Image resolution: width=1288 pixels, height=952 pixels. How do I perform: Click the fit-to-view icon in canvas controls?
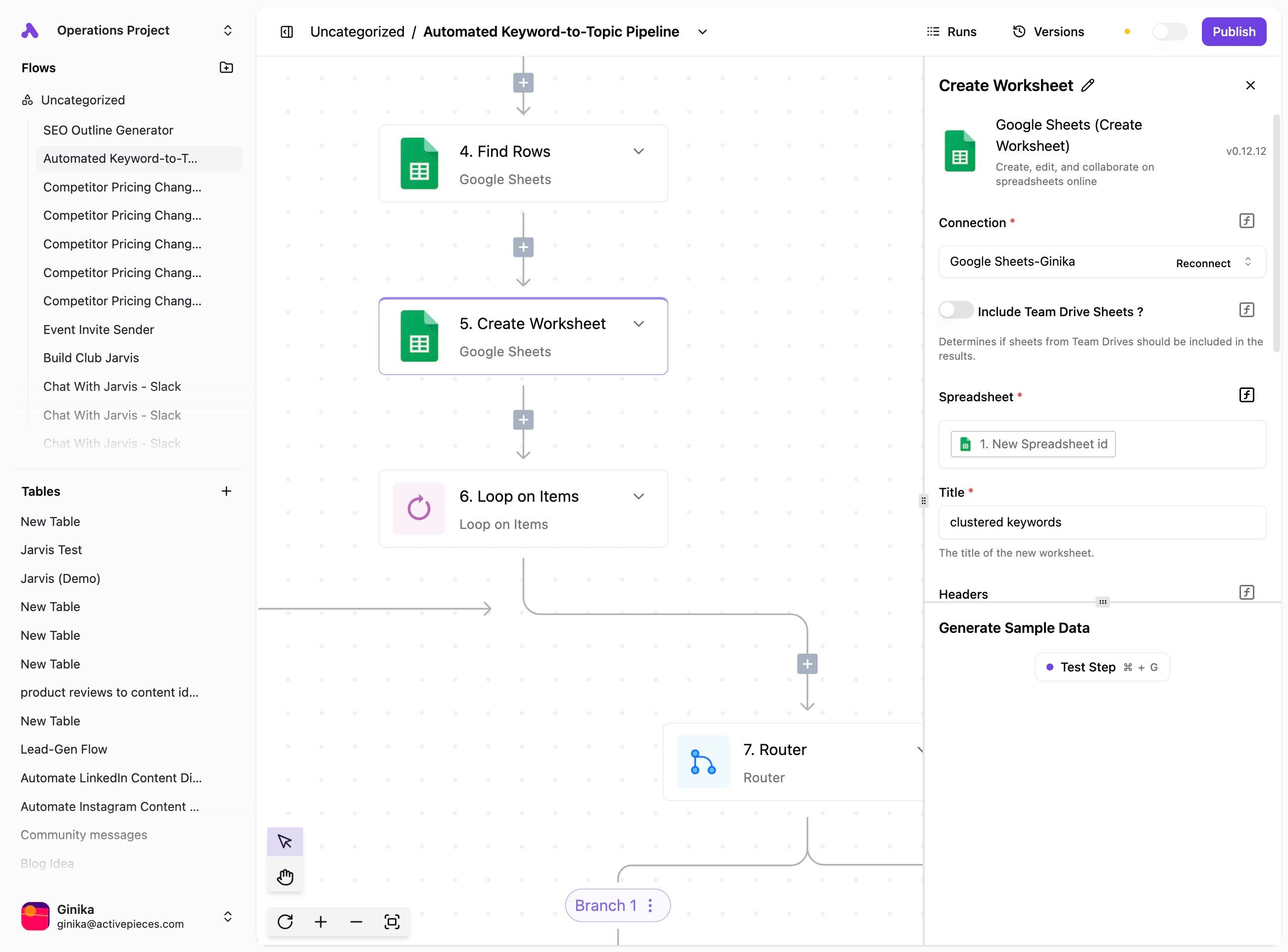click(392, 921)
